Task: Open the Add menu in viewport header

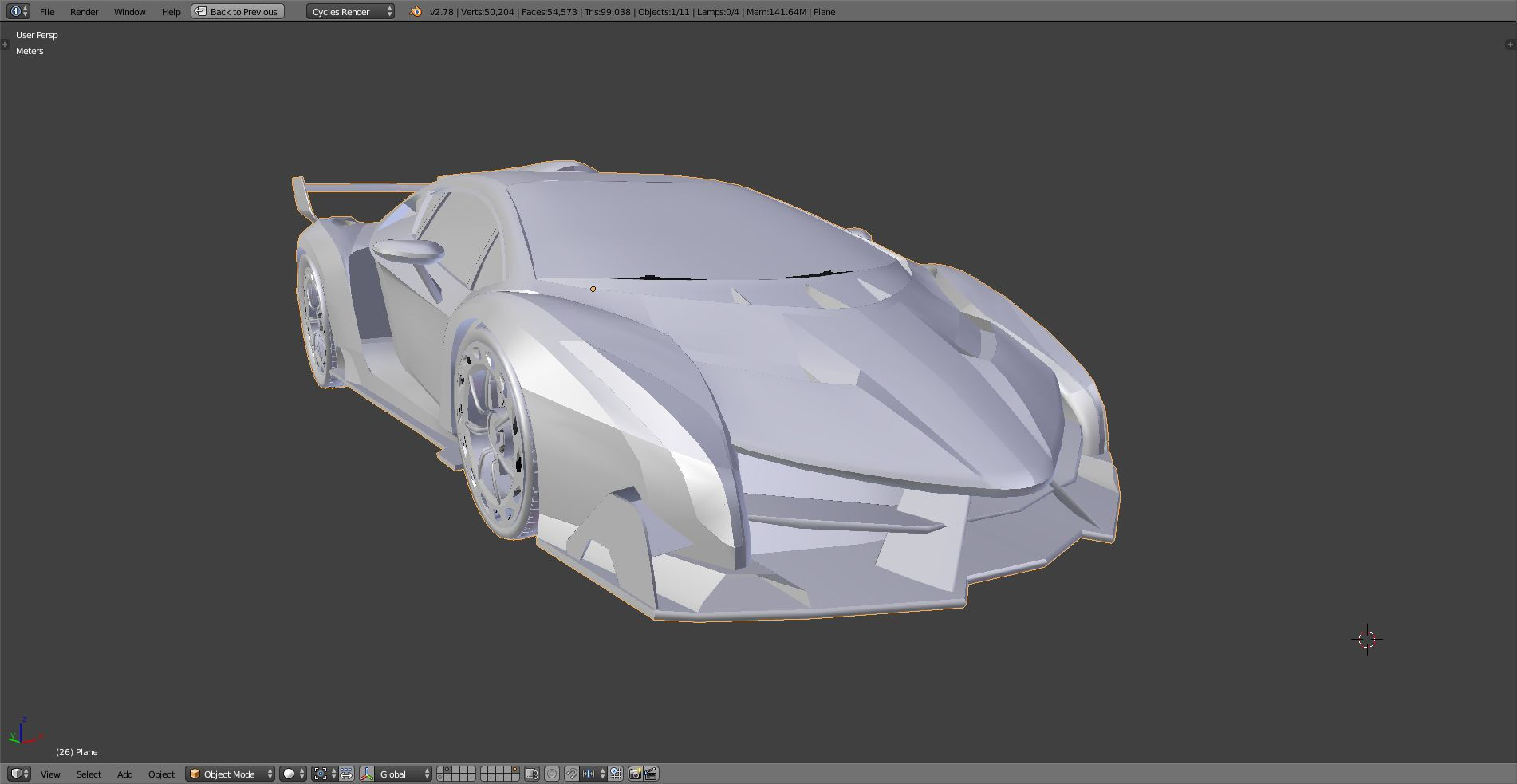Action: pyautogui.click(x=124, y=774)
